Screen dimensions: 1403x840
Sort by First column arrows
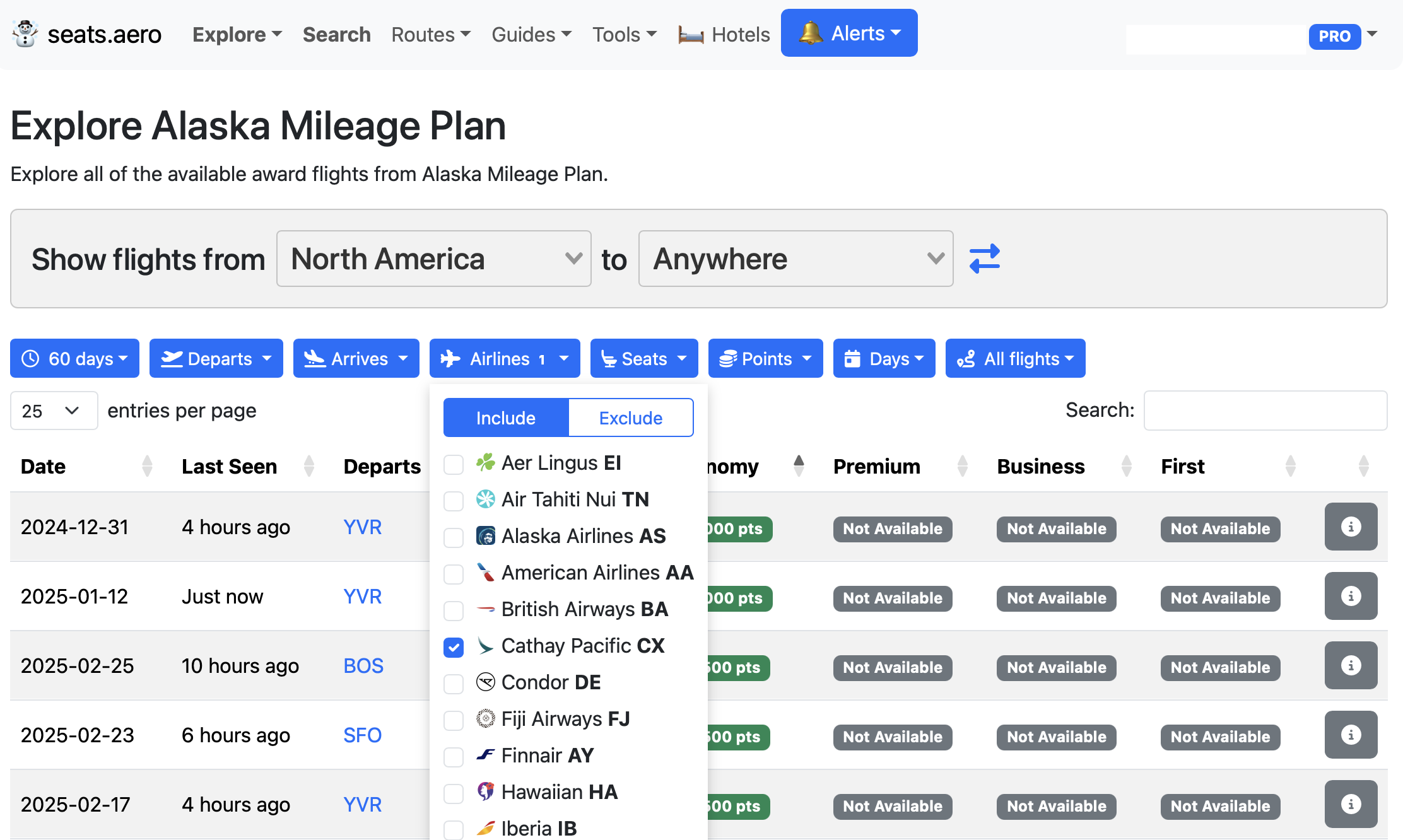1290,466
